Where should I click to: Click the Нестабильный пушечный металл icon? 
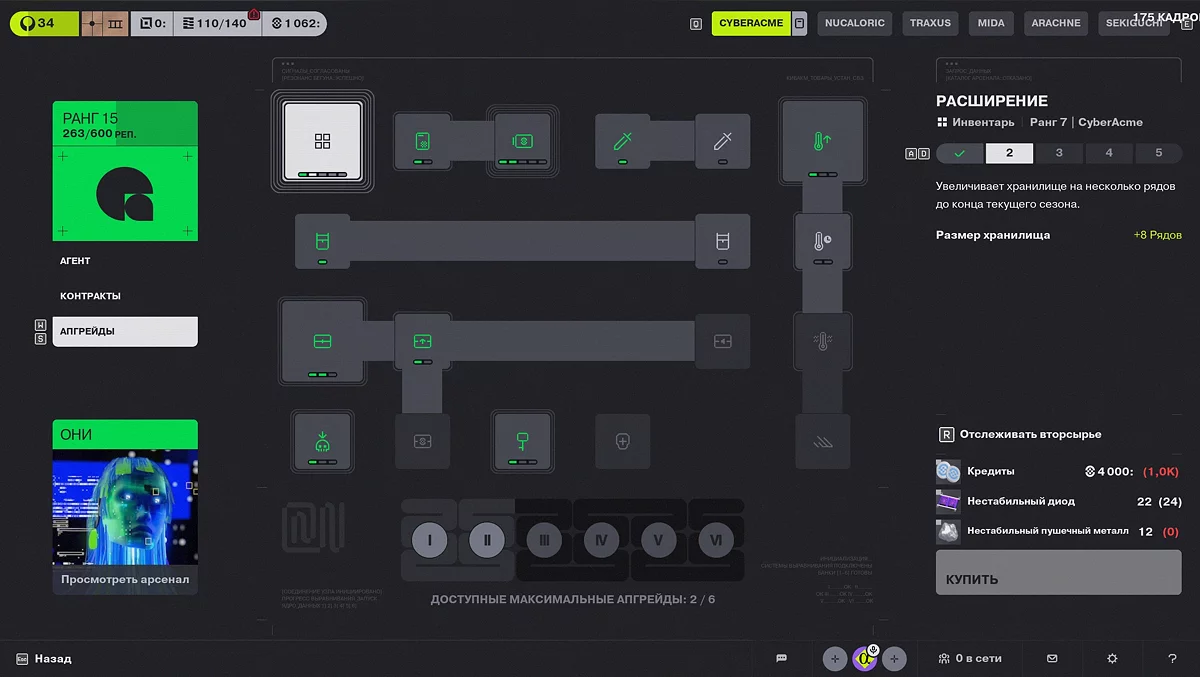(x=948, y=531)
